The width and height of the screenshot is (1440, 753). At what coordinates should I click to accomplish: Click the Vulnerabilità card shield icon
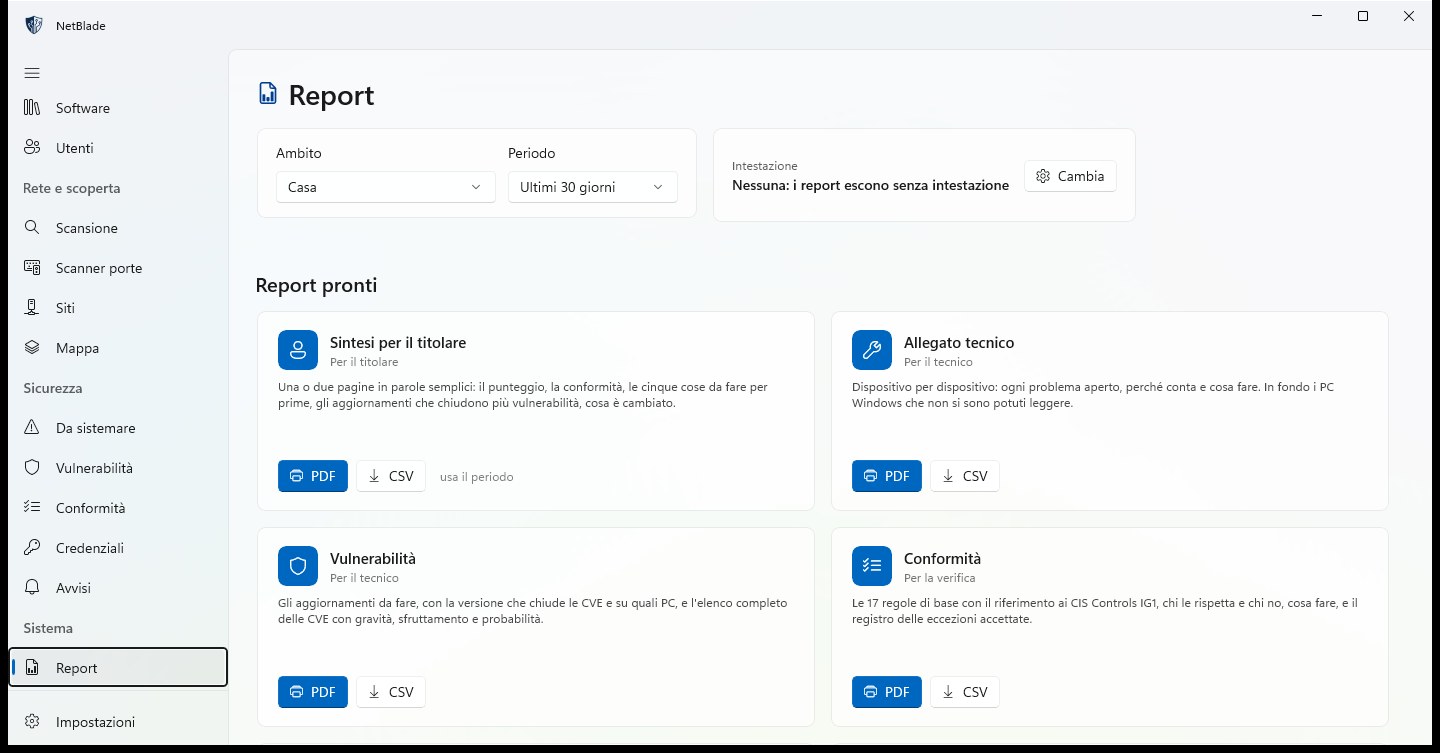pyautogui.click(x=297, y=566)
